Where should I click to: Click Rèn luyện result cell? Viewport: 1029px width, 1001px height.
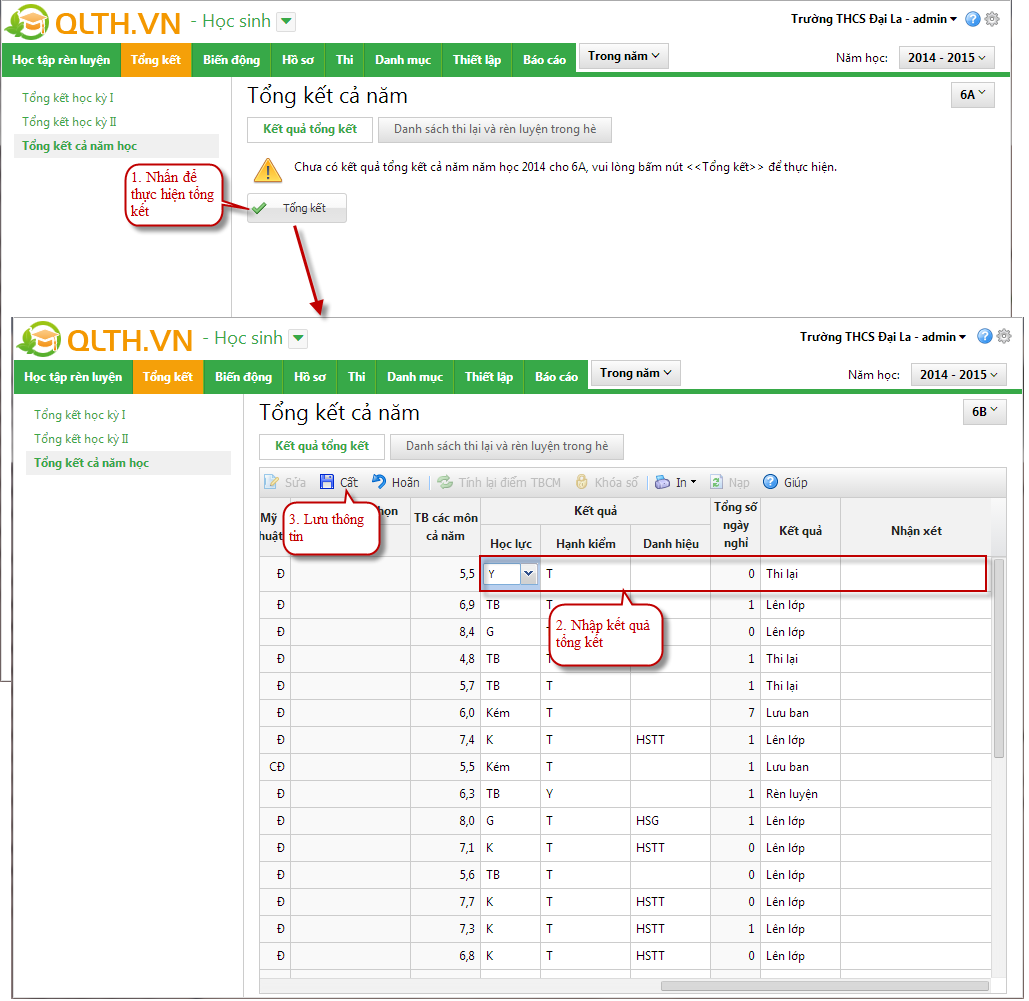(x=800, y=794)
